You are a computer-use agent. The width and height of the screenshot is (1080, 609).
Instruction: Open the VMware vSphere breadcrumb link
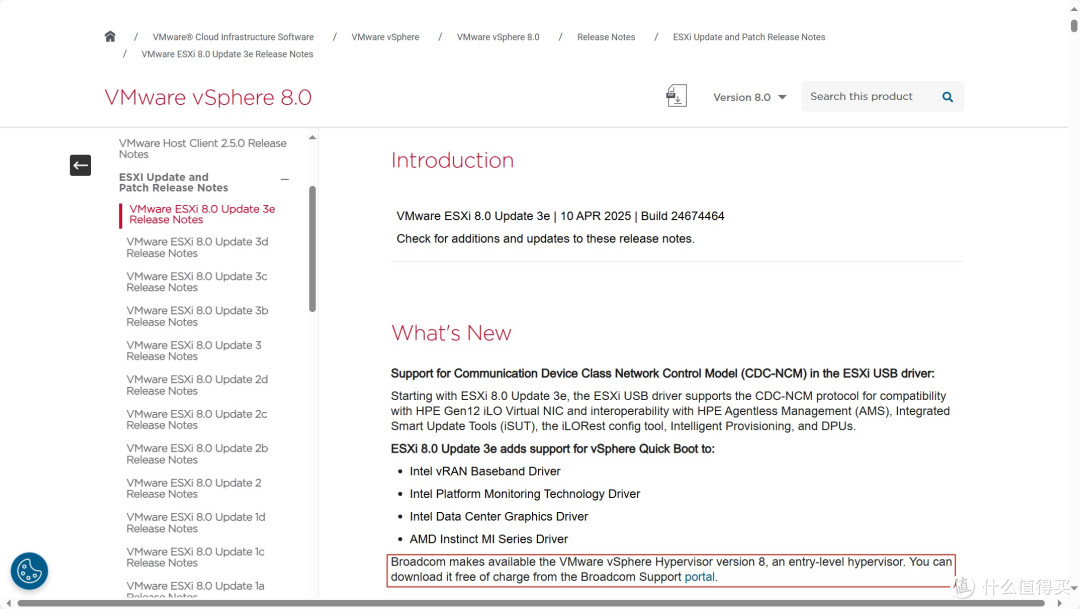pyautogui.click(x=385, y=37)
